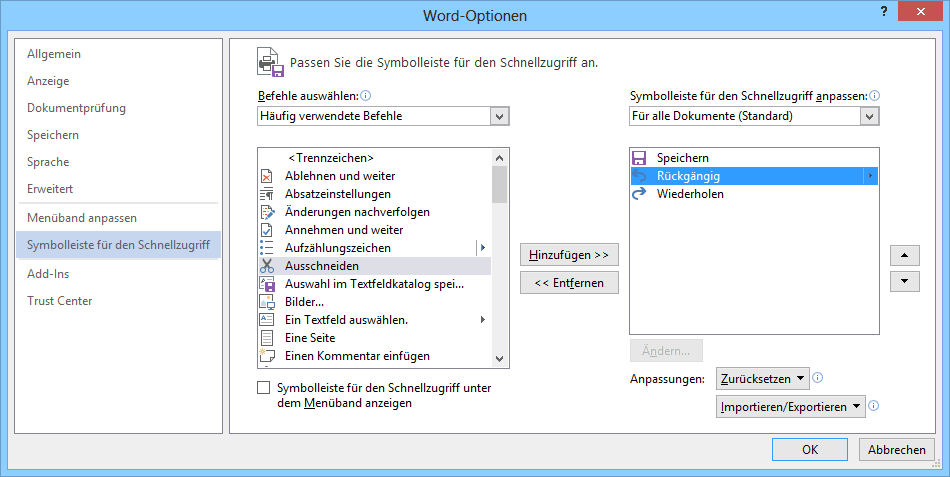Click the Ausschneiden scissors icon
Image resolution: width=950 pixels, height=477 pixels.
click(x=267, y=266)
